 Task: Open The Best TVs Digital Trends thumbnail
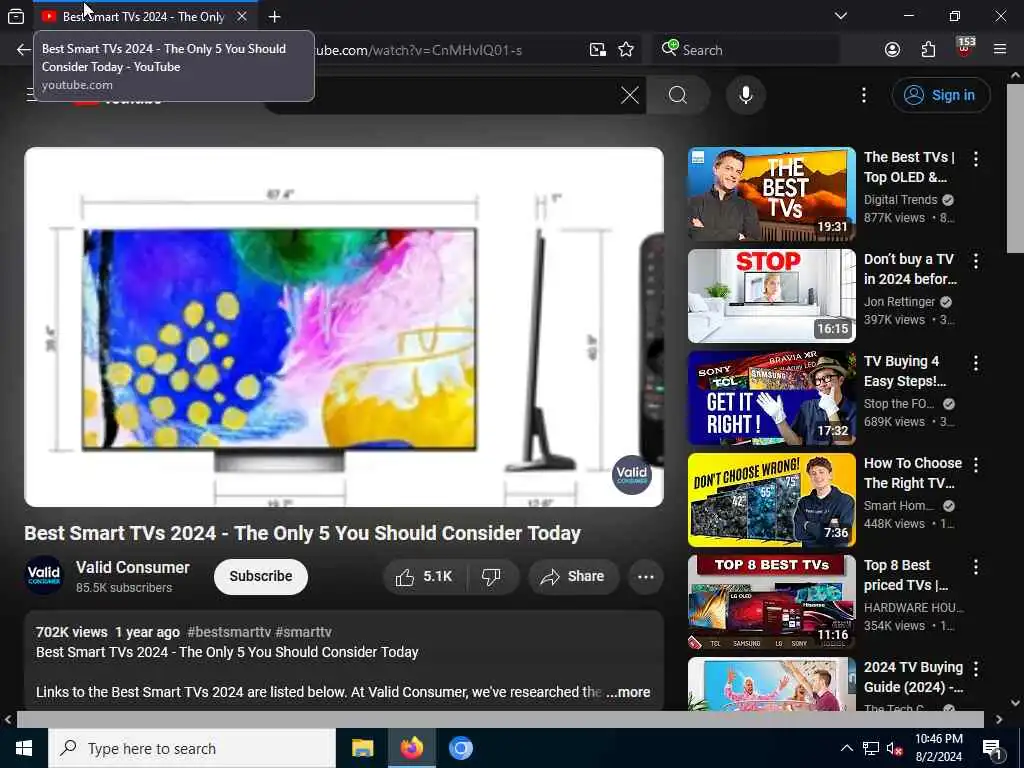pyautogui.click(x=771, y=194)
